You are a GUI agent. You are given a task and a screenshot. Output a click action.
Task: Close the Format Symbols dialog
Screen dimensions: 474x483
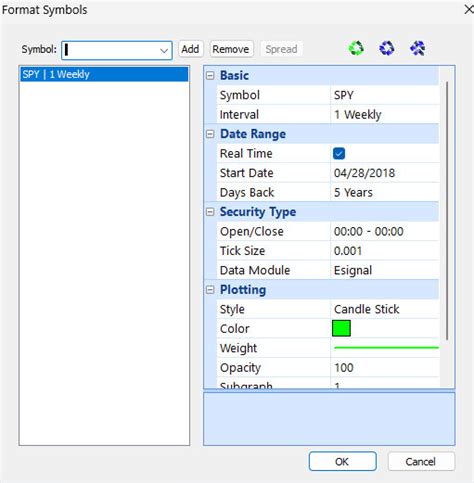click(469, 9)
